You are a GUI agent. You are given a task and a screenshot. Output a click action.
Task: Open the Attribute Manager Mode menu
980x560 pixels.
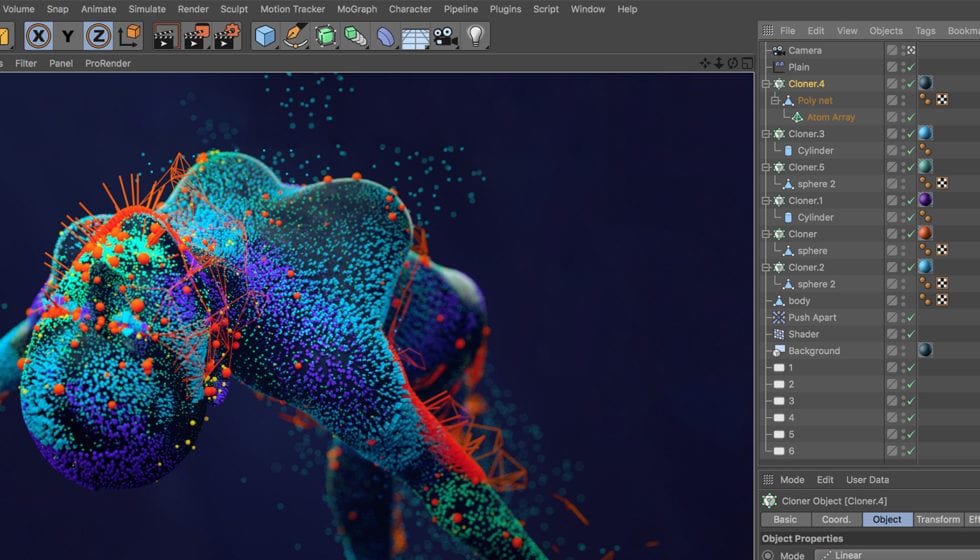click(x=792, y=480)
